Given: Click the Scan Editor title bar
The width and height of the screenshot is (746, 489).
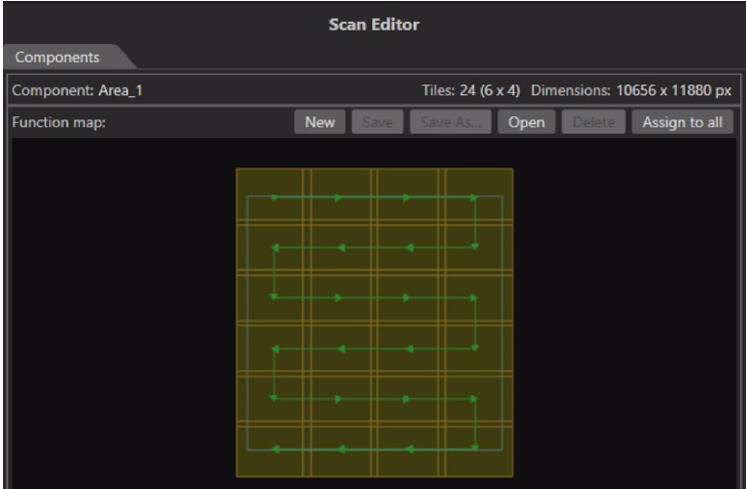Looking at the screenshot, I should 373,25.
